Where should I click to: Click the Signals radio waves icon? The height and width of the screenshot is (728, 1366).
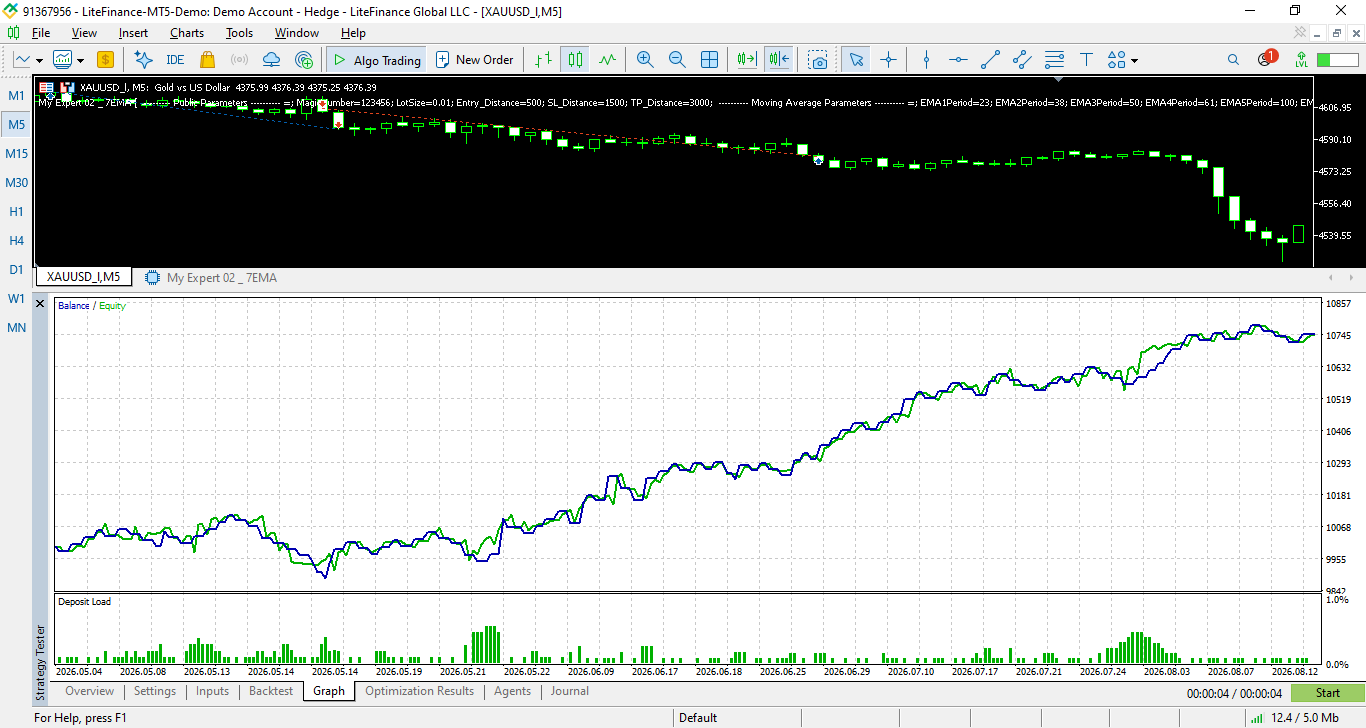(x=239, y=60)
